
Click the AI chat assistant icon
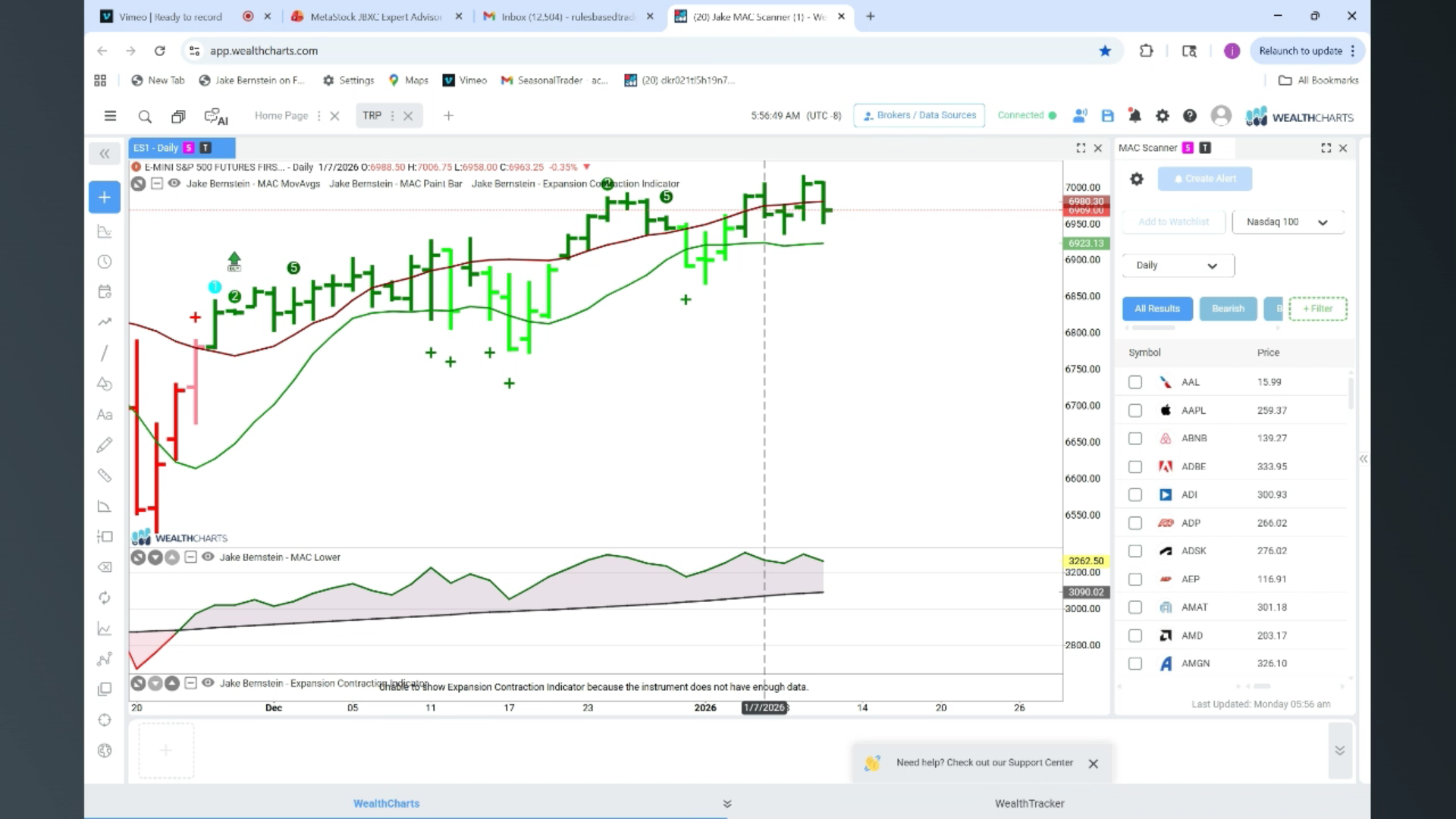tap(215, 116)
